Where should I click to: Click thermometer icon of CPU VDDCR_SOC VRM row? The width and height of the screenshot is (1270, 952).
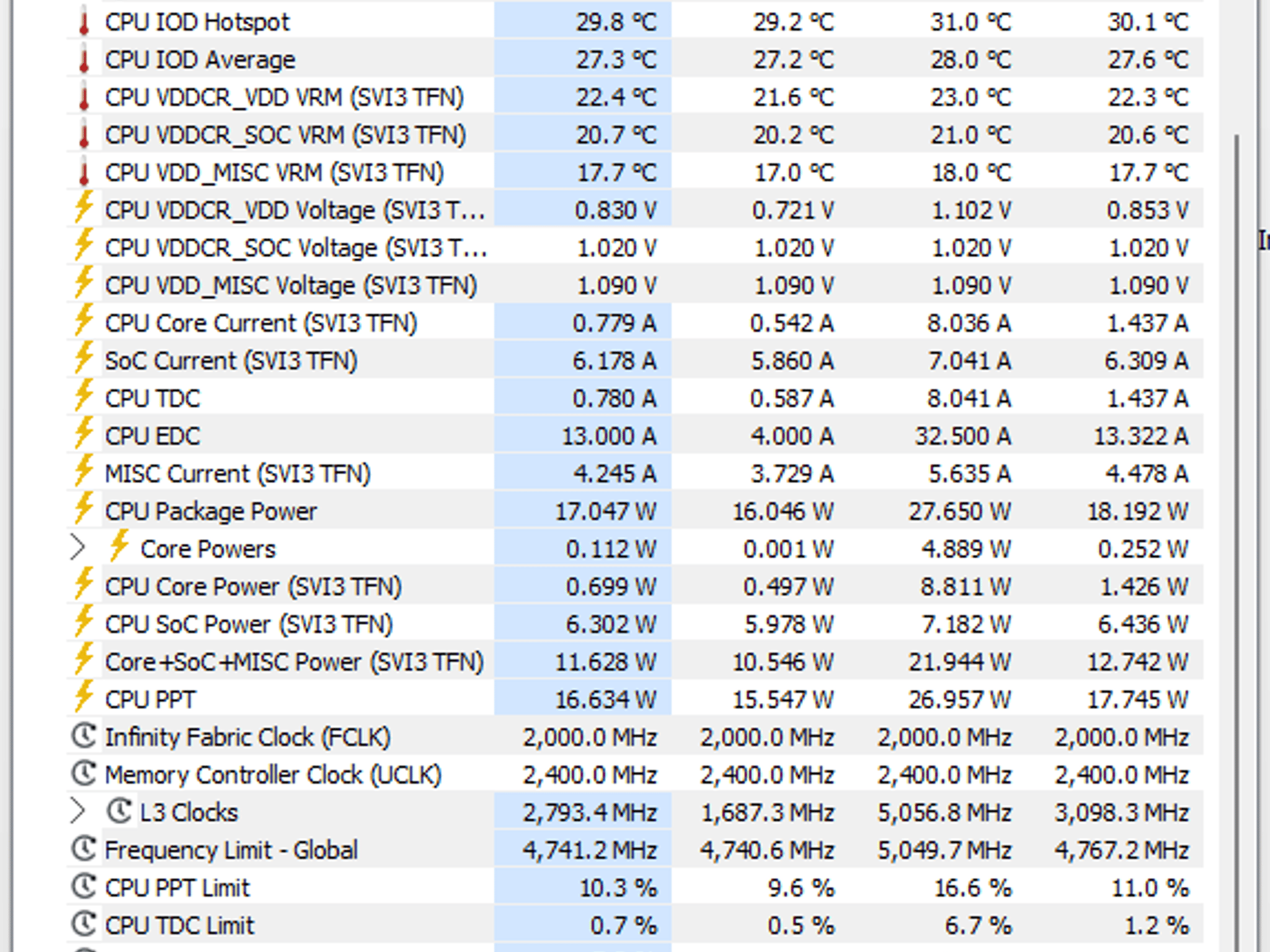click(x=84, y=136)
